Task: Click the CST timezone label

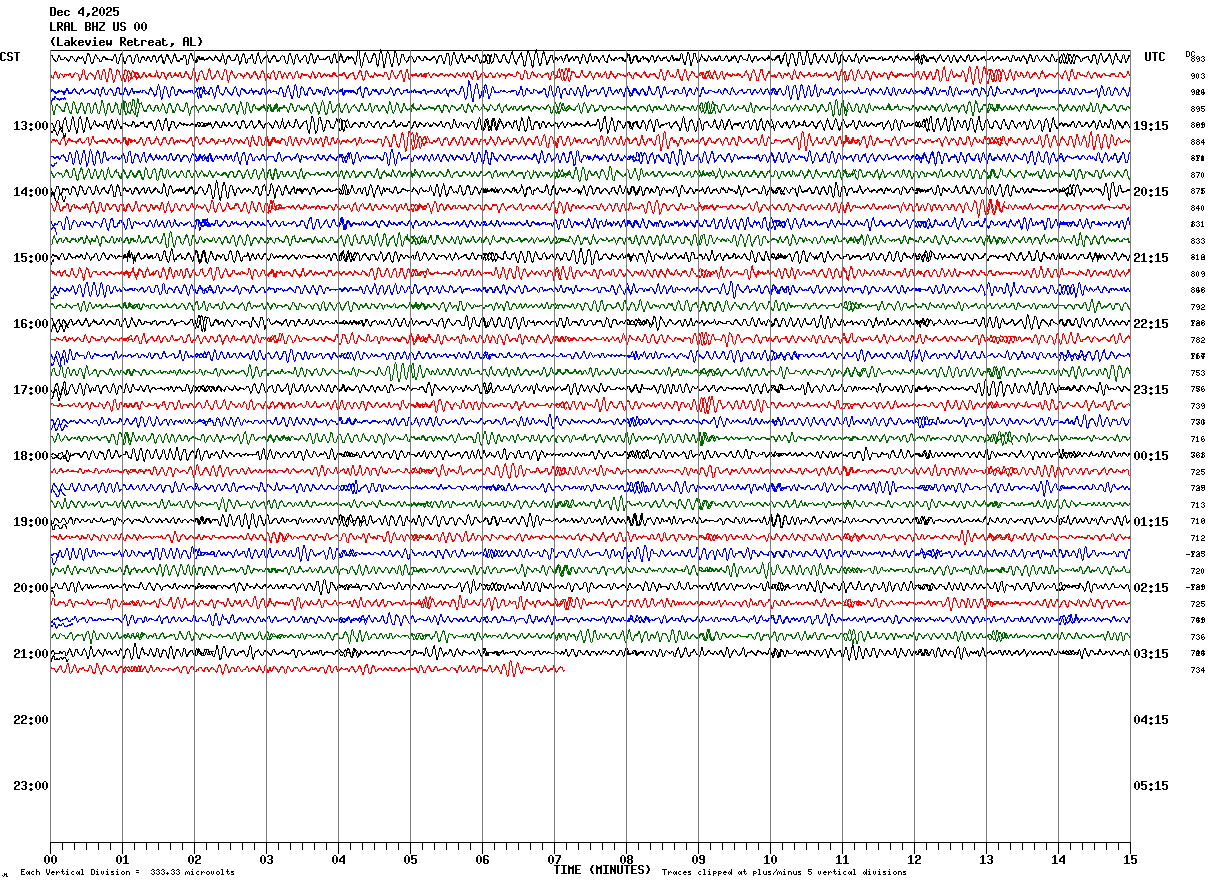Action: point(10,57)
